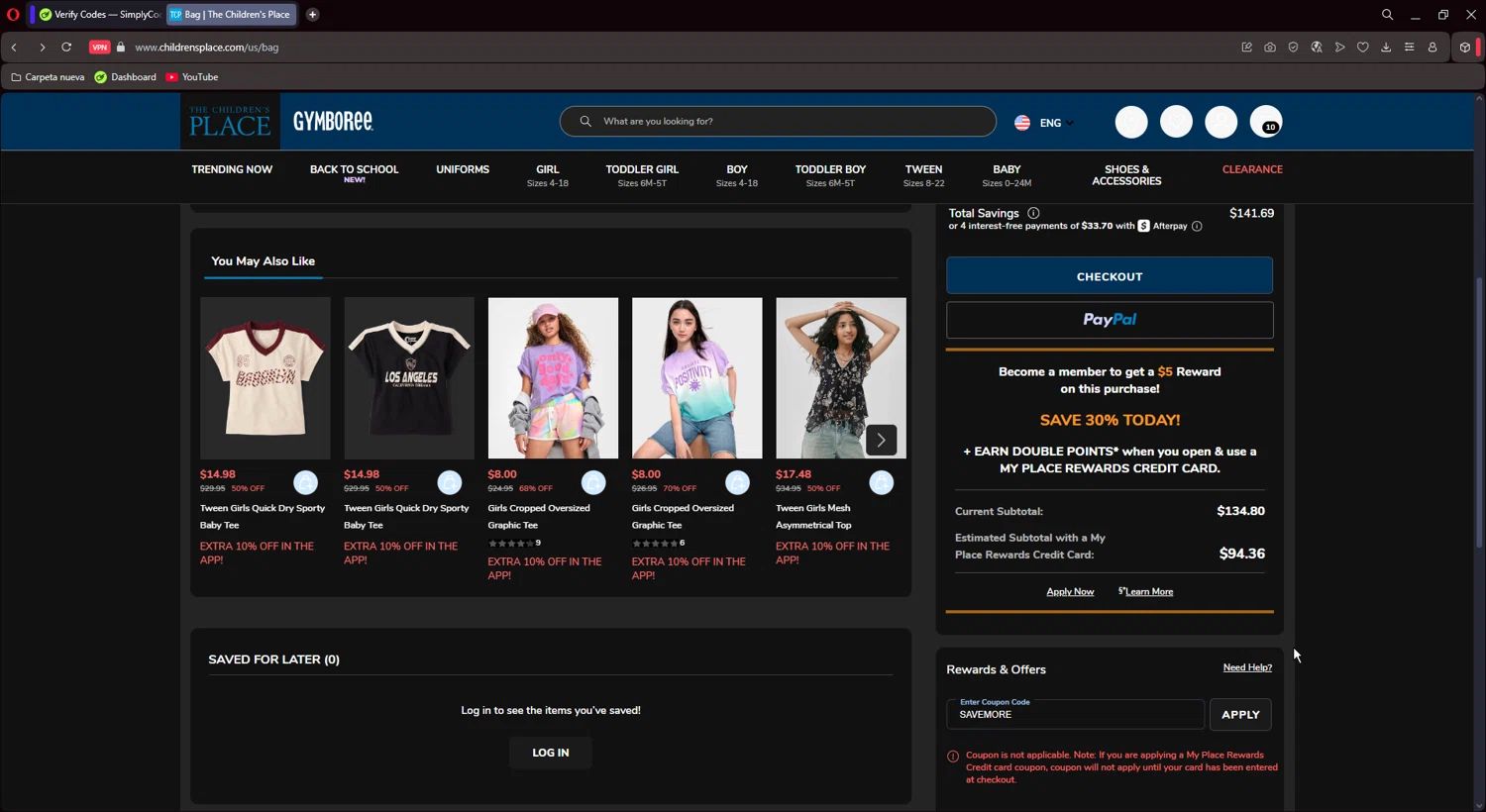Open the Opera pinboard edit icon
This screenshot has height=812, width=1486.
tap(1246, 47)
